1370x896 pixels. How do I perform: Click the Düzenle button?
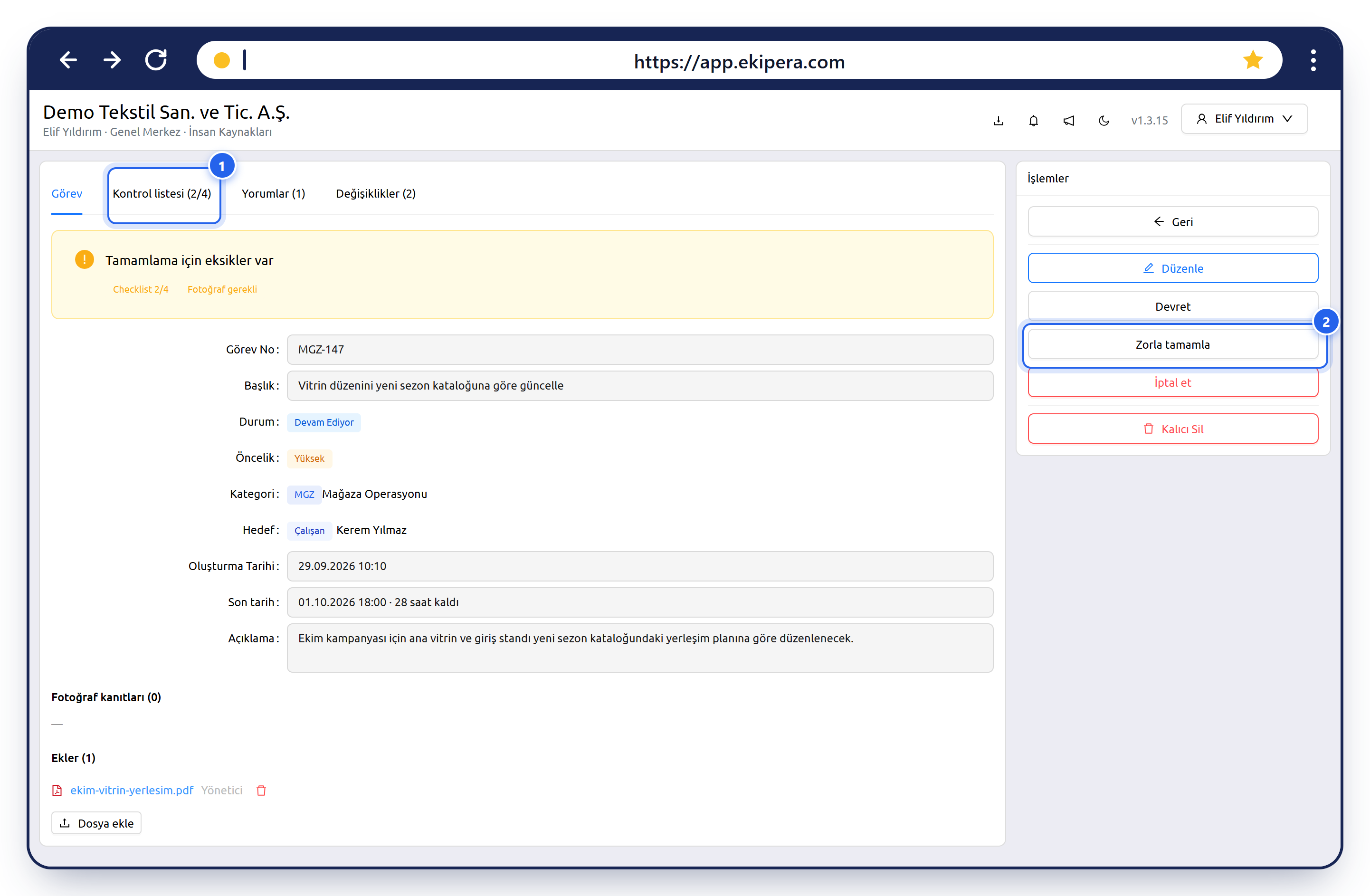point(1172,268)
